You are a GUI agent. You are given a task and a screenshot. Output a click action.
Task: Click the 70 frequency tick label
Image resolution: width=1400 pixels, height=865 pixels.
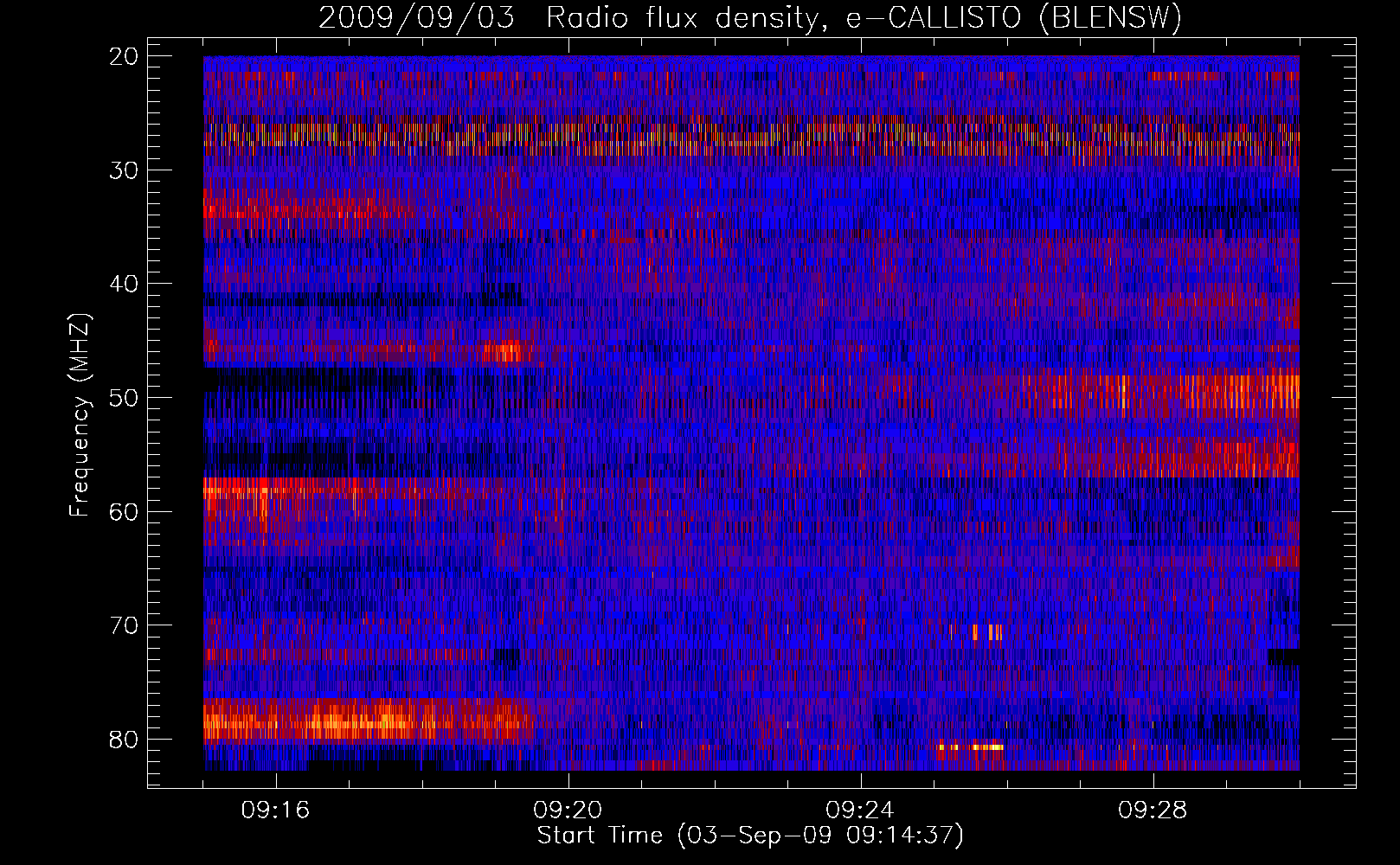point(125,625)
